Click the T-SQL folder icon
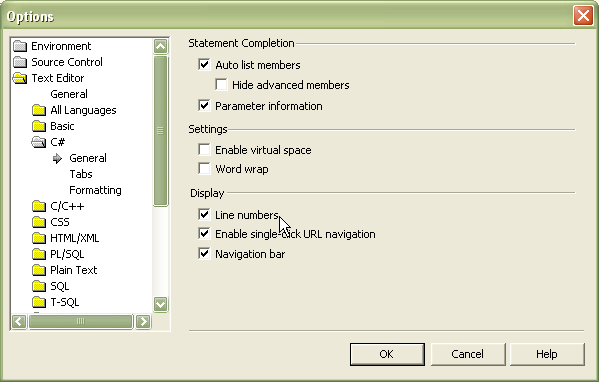Image resolution: width=599 pixels, height=382 pixels. 39,303
